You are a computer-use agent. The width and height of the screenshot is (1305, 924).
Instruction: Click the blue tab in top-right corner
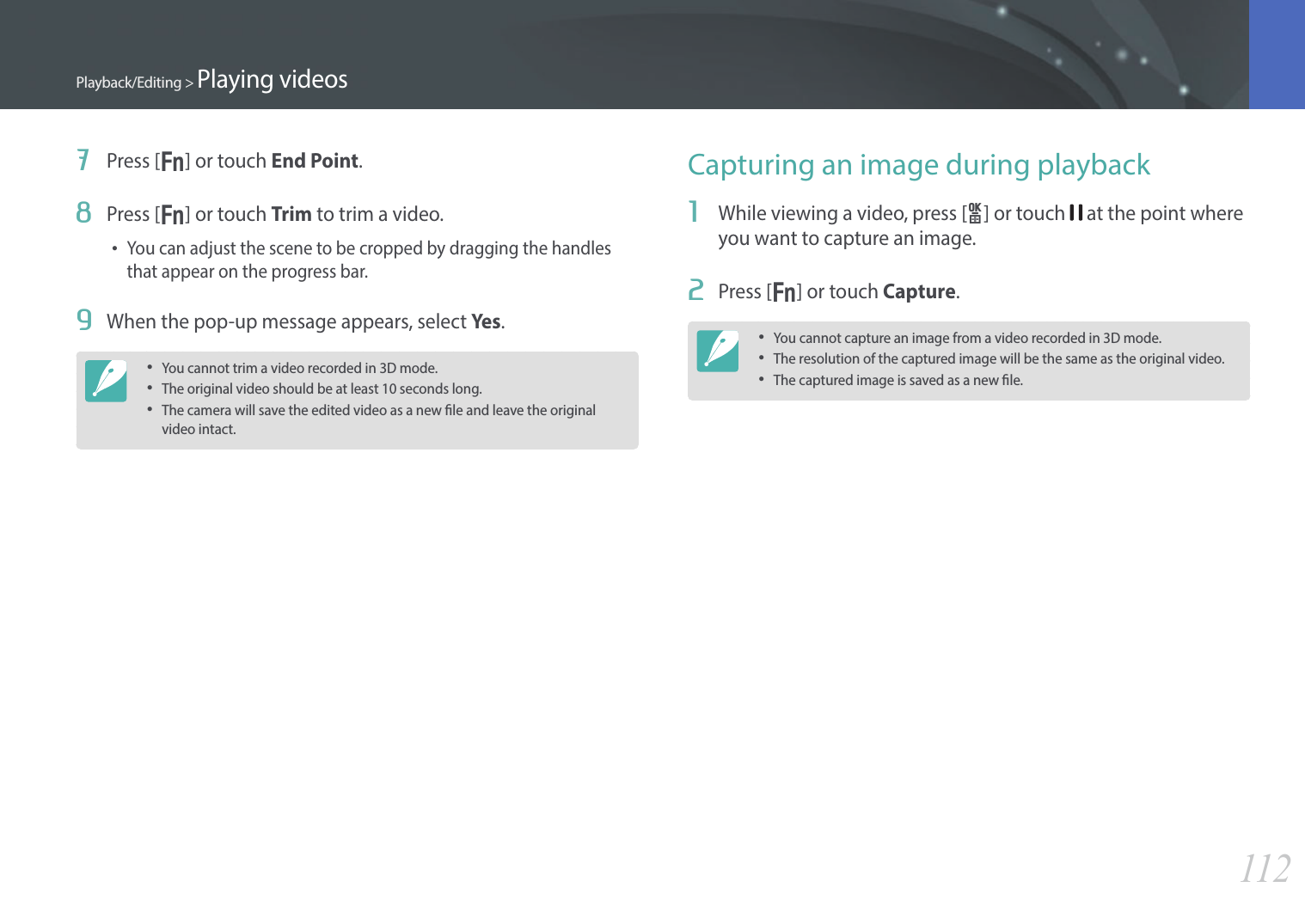(x=1277, y=54)
